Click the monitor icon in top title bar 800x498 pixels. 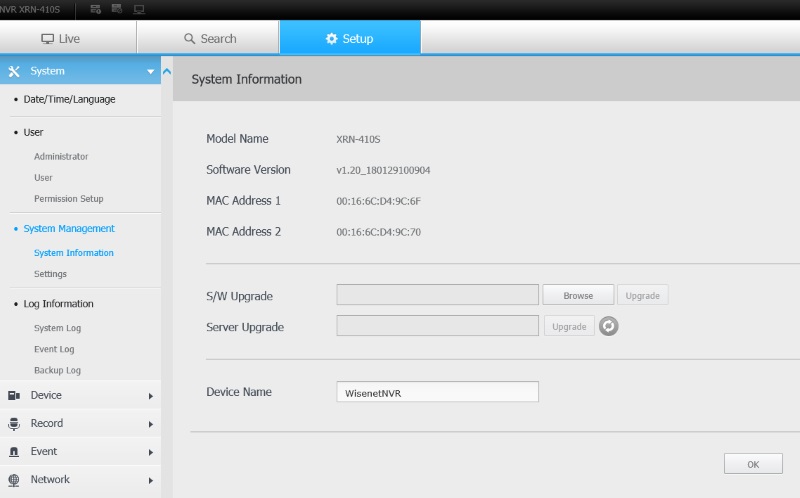[x=138, y=9]
